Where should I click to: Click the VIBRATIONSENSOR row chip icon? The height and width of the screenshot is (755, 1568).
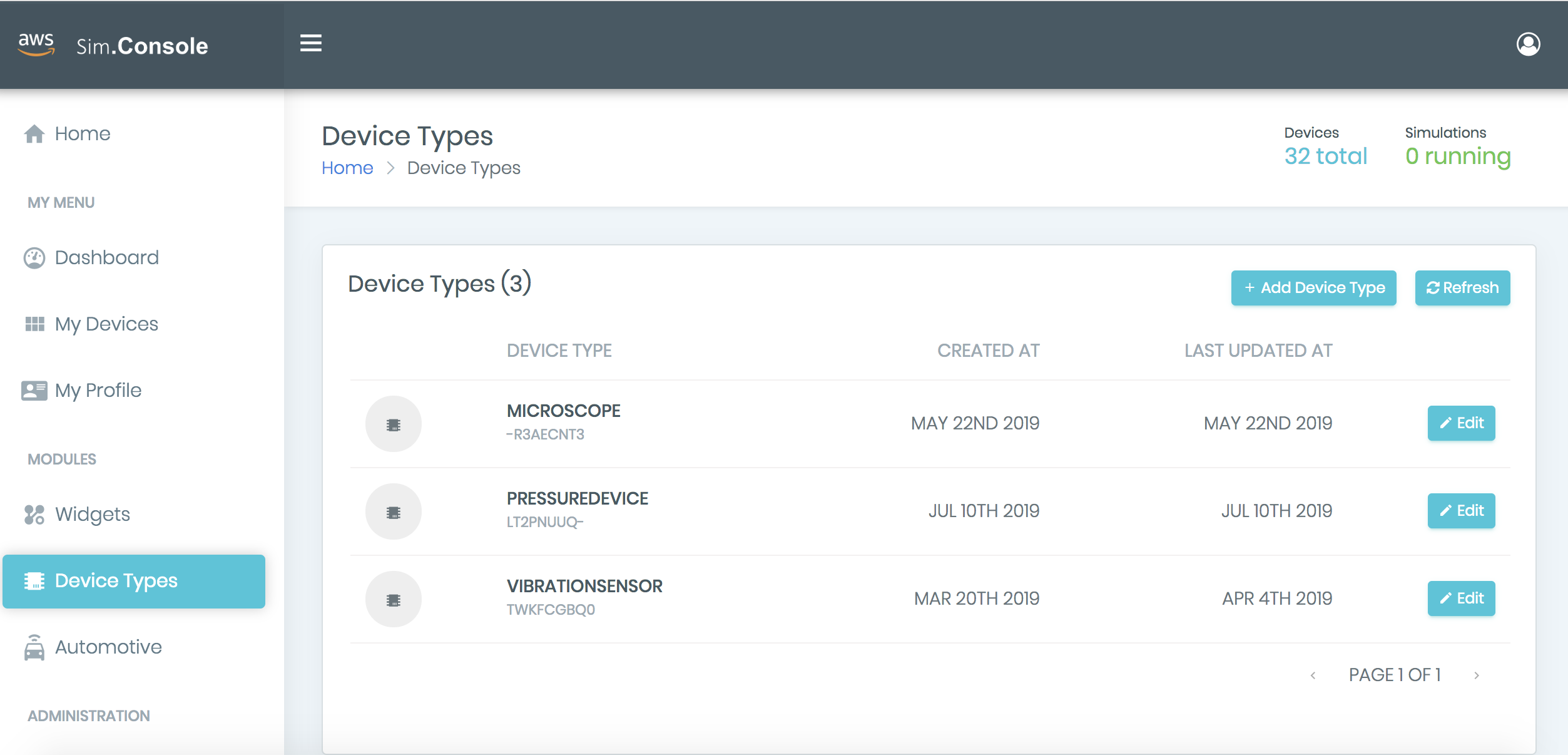tap(394, 599)
